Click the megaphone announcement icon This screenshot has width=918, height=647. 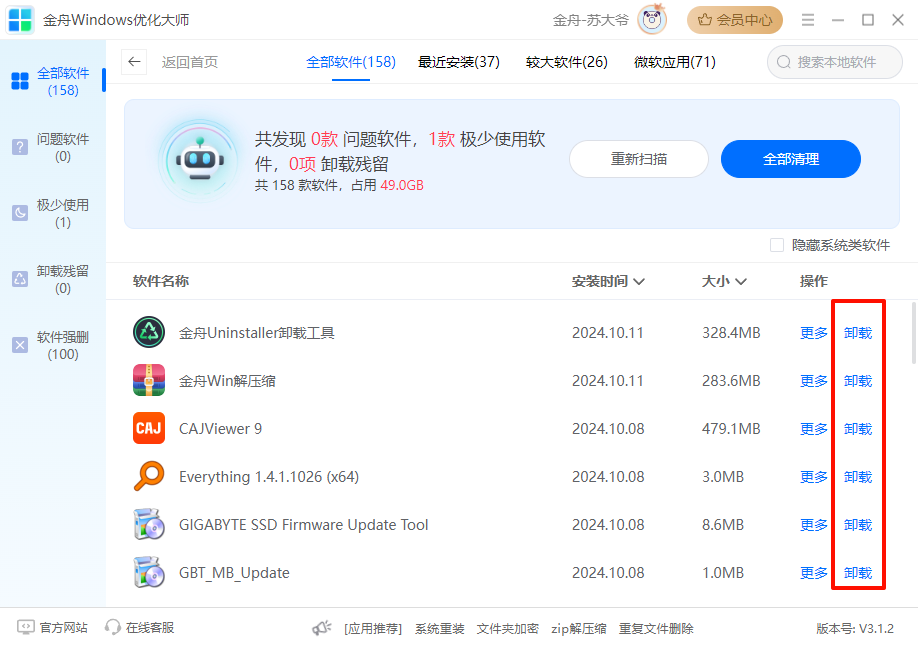(321, 628)
